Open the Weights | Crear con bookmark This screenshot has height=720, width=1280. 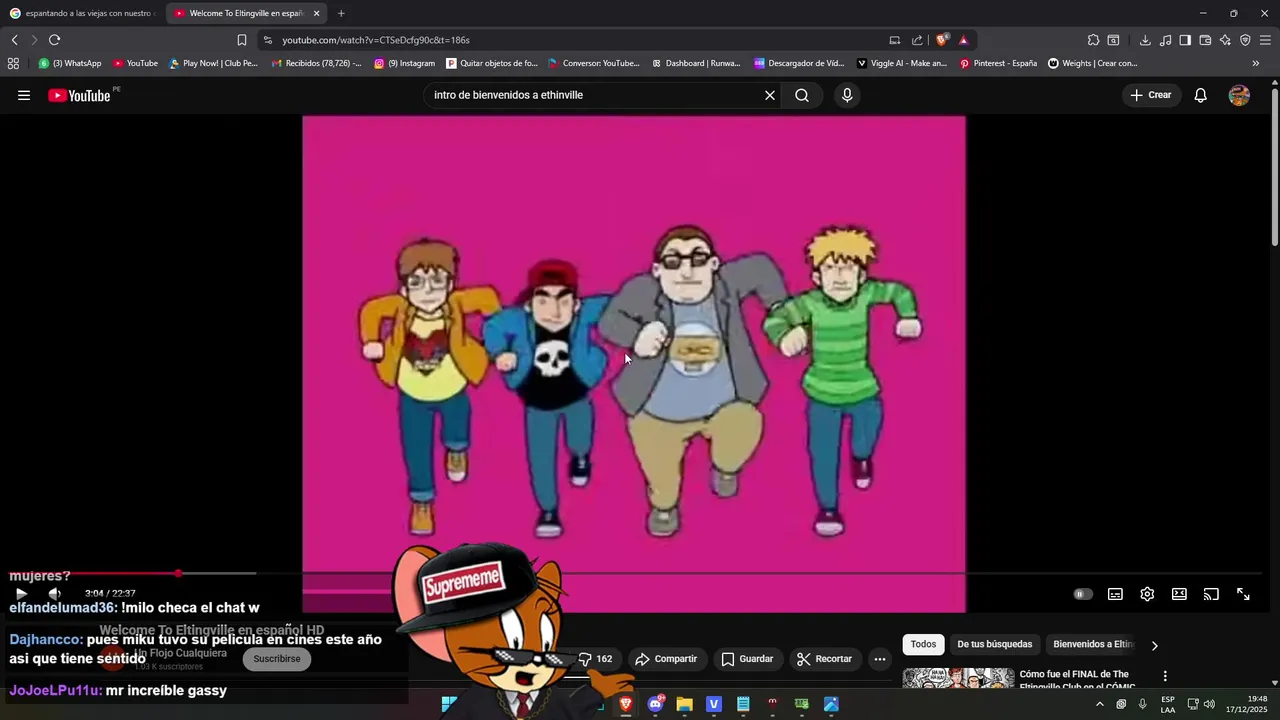point(1093,63)
